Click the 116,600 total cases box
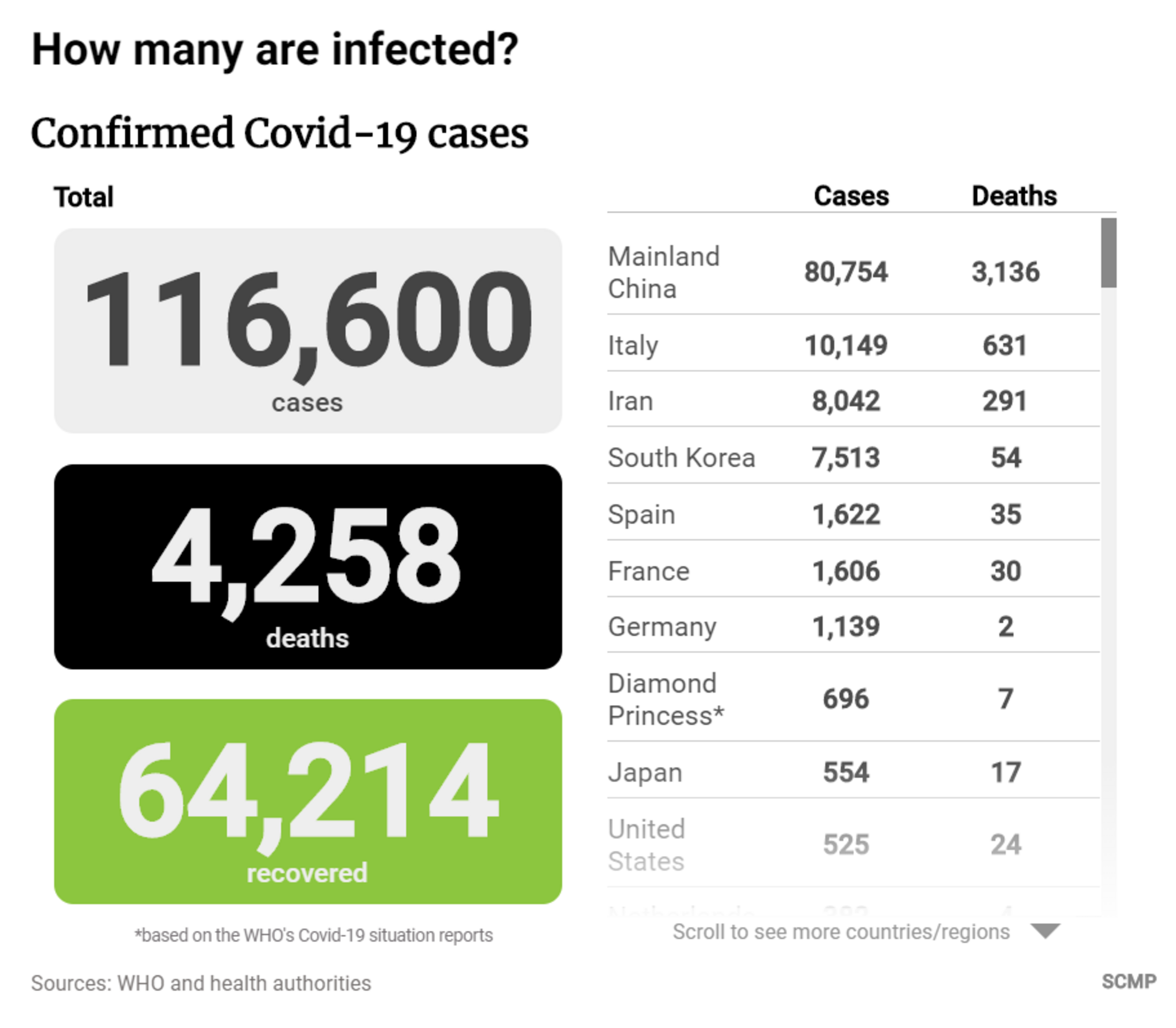The image size is (1176, 1028). [x=308, y=330]
